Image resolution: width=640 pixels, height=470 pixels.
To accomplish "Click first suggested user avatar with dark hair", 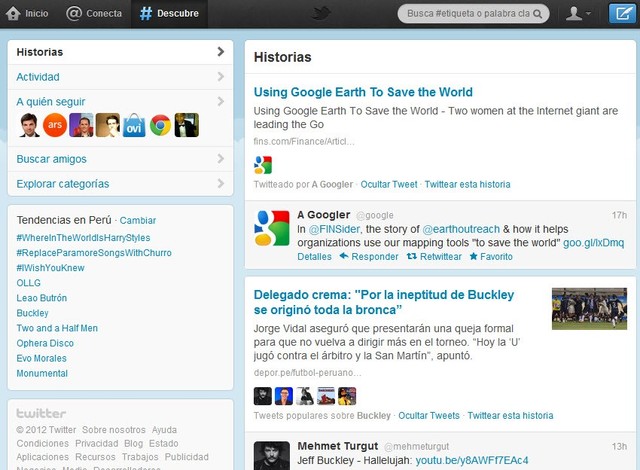I will 29,125.
